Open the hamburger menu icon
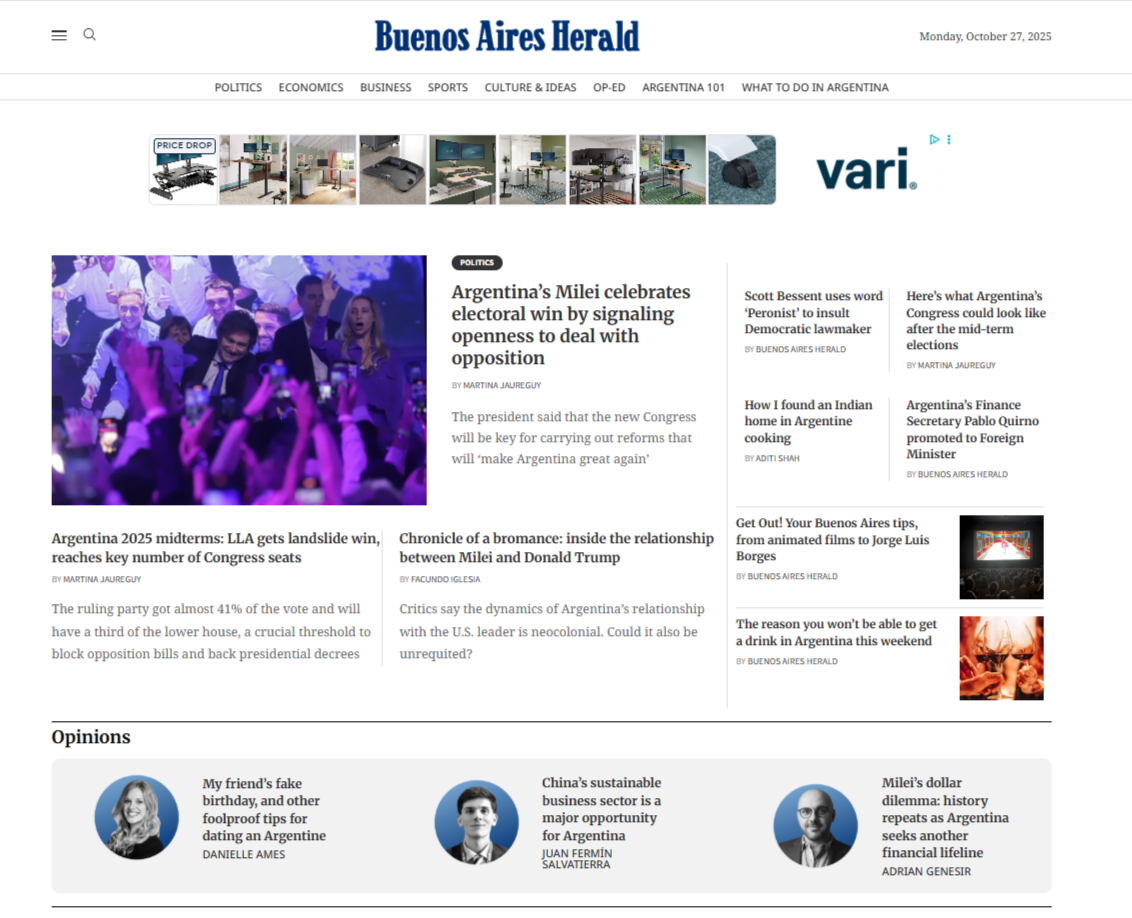This screenshot has width=1132, height=918. tap(59, 35)
